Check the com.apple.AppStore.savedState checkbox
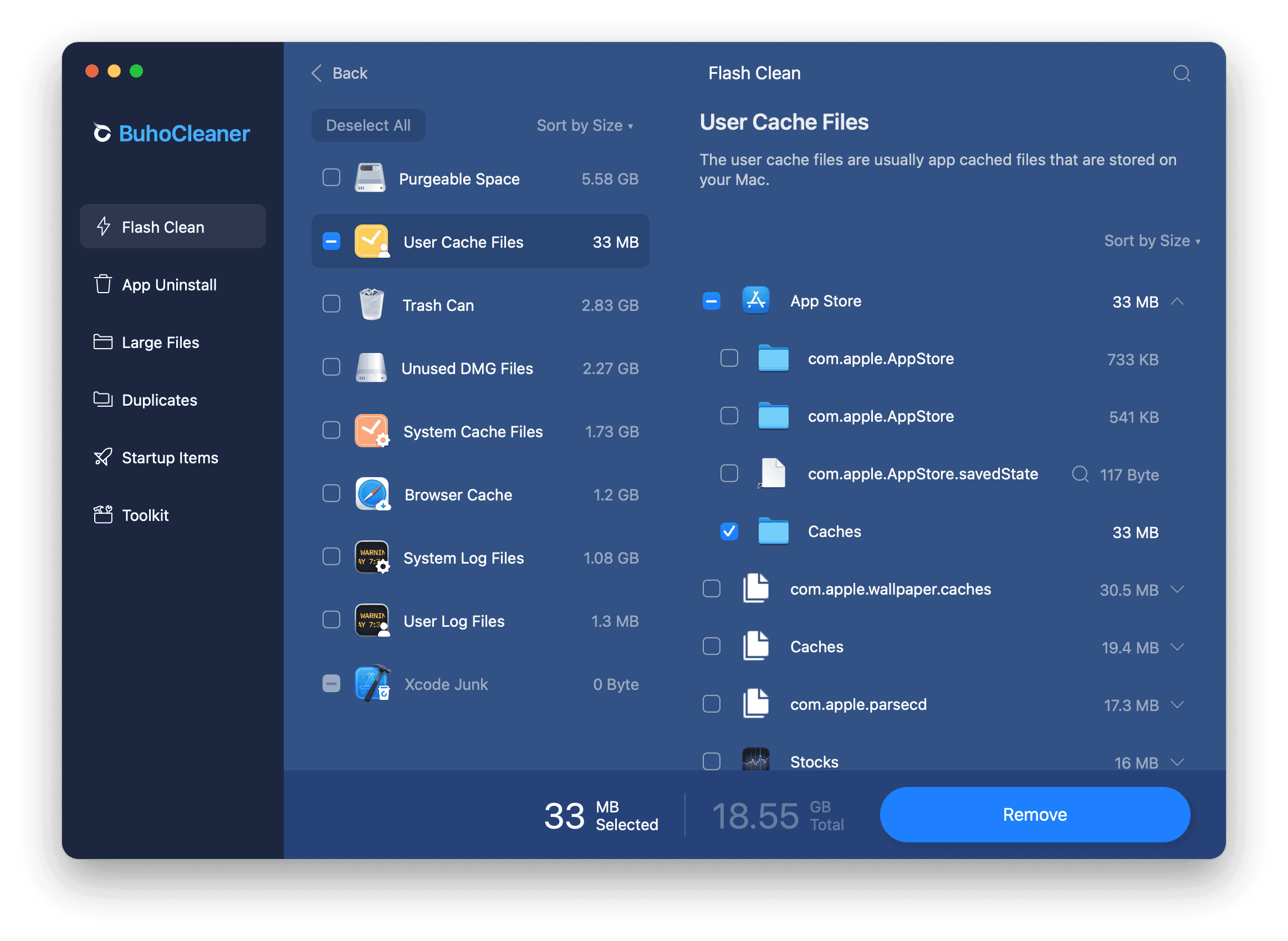Image resolution: width=1288 pixels, height=941 pixels. [729, 474]
